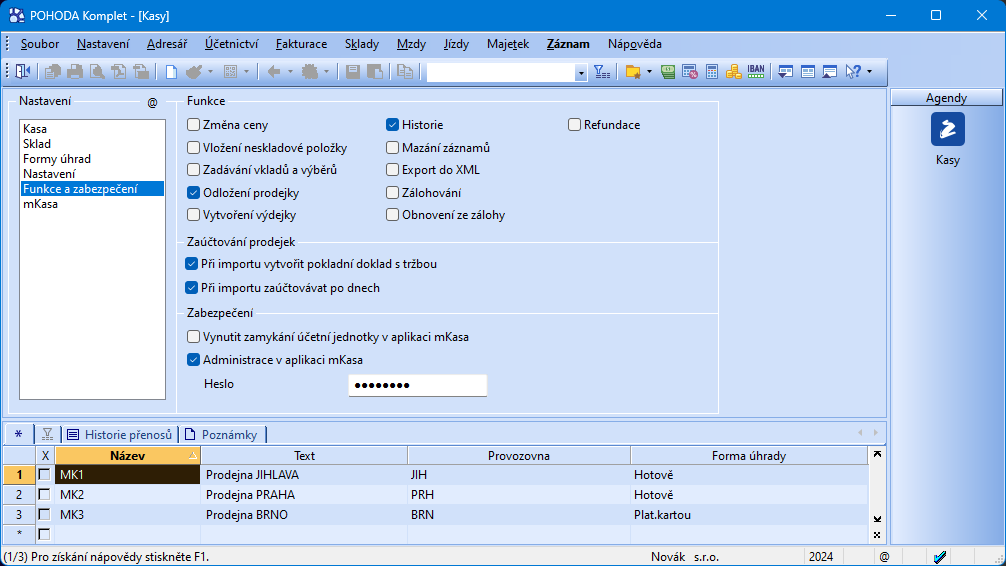Click the middle table panel layout icon
Image resolution: width=1006 pixels, height=566 pixels.
[808, 72]
